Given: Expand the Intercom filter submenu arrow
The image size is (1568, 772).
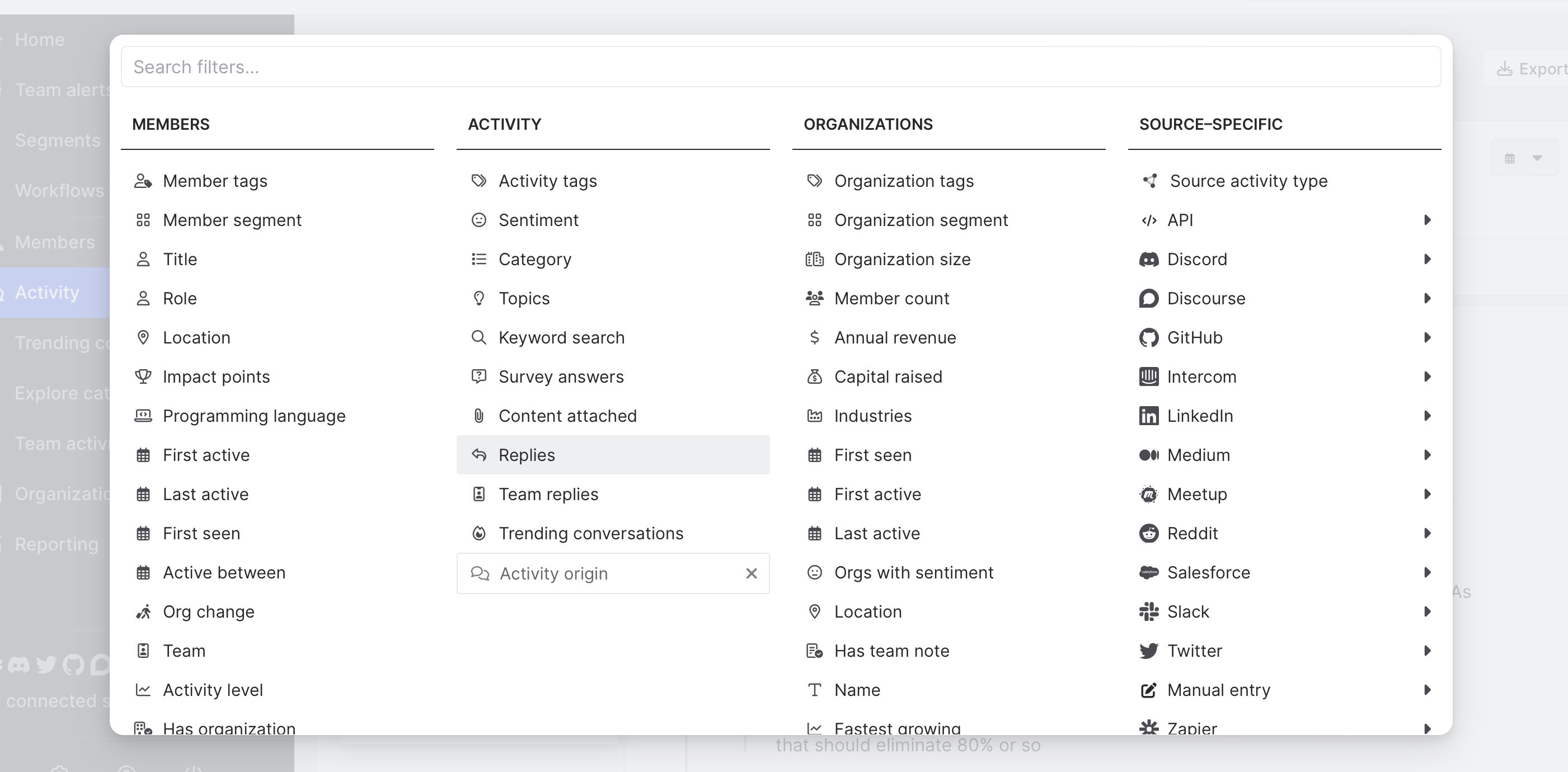Looking at the screenshot, I should 1428,376.
